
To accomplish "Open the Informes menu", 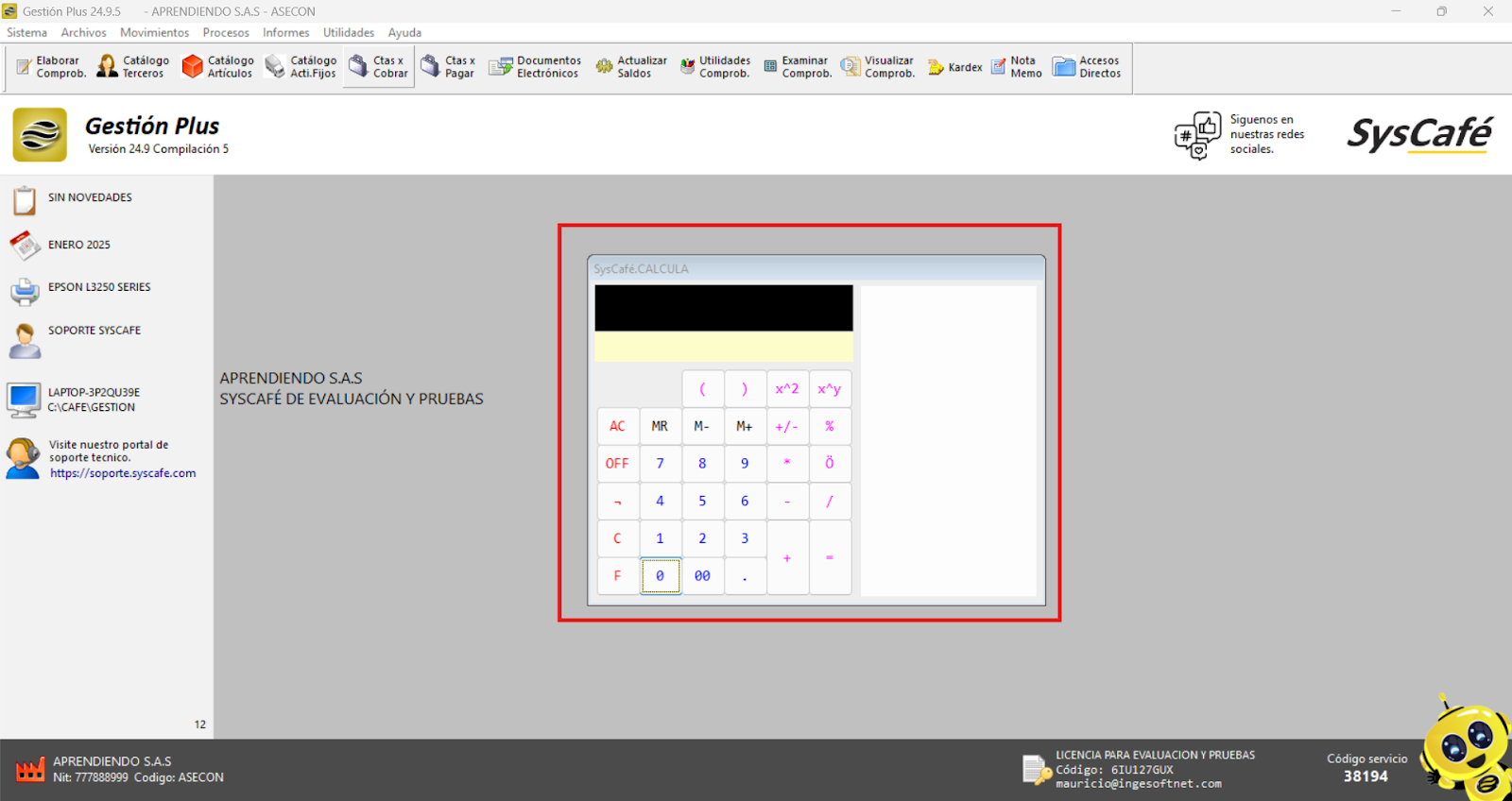I will [x=285, y=32].
